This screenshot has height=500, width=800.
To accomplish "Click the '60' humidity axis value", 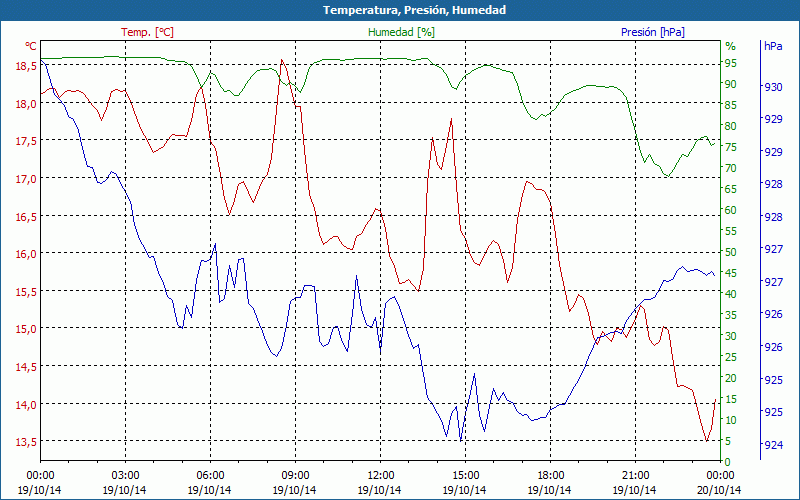I will [731, 210].
